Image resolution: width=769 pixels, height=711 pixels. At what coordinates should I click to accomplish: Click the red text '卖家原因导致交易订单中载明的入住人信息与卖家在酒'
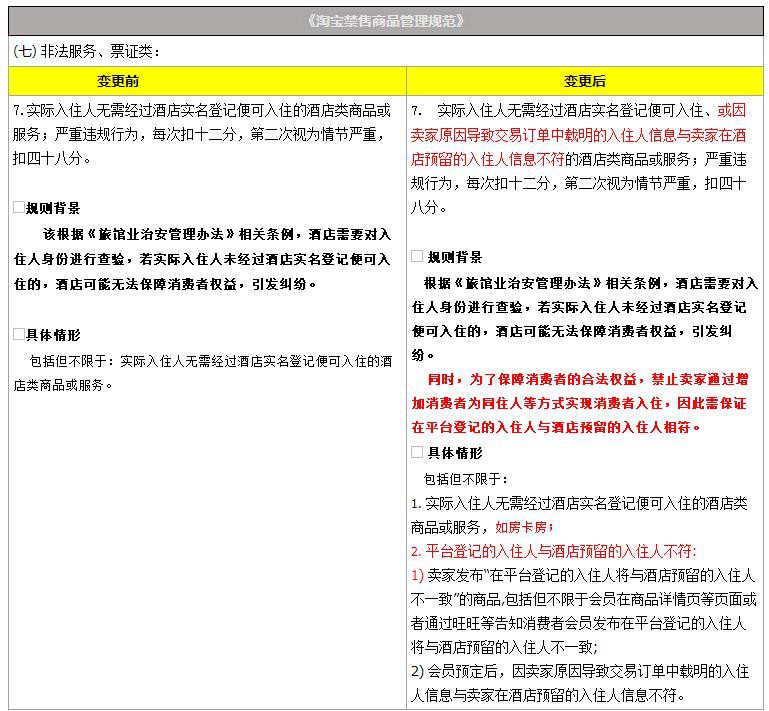pyautogui.click(x=579, y=135)
